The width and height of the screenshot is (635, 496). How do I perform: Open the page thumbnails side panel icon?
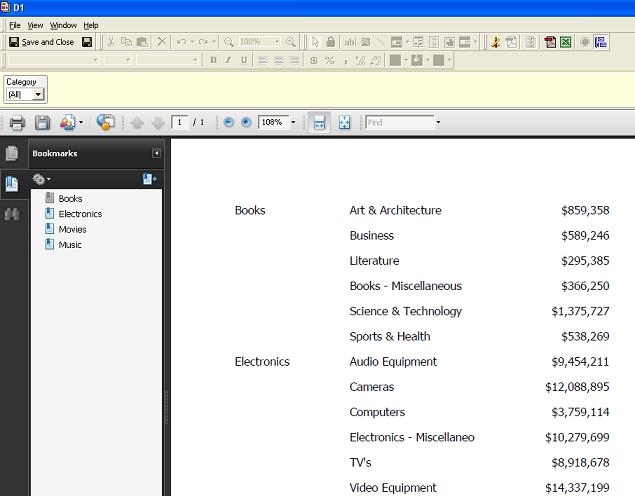click(x=13, y=153)
